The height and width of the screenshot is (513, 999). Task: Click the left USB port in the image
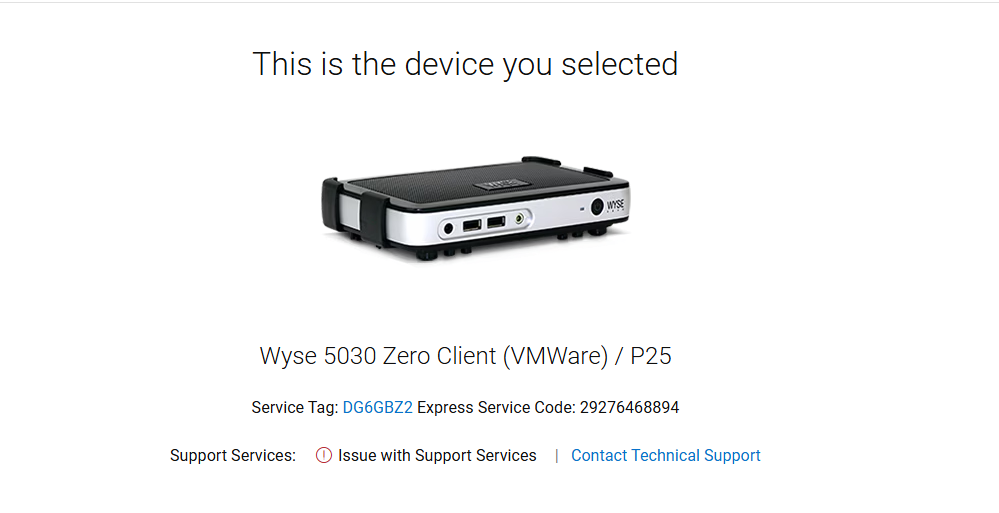point(471,225)
